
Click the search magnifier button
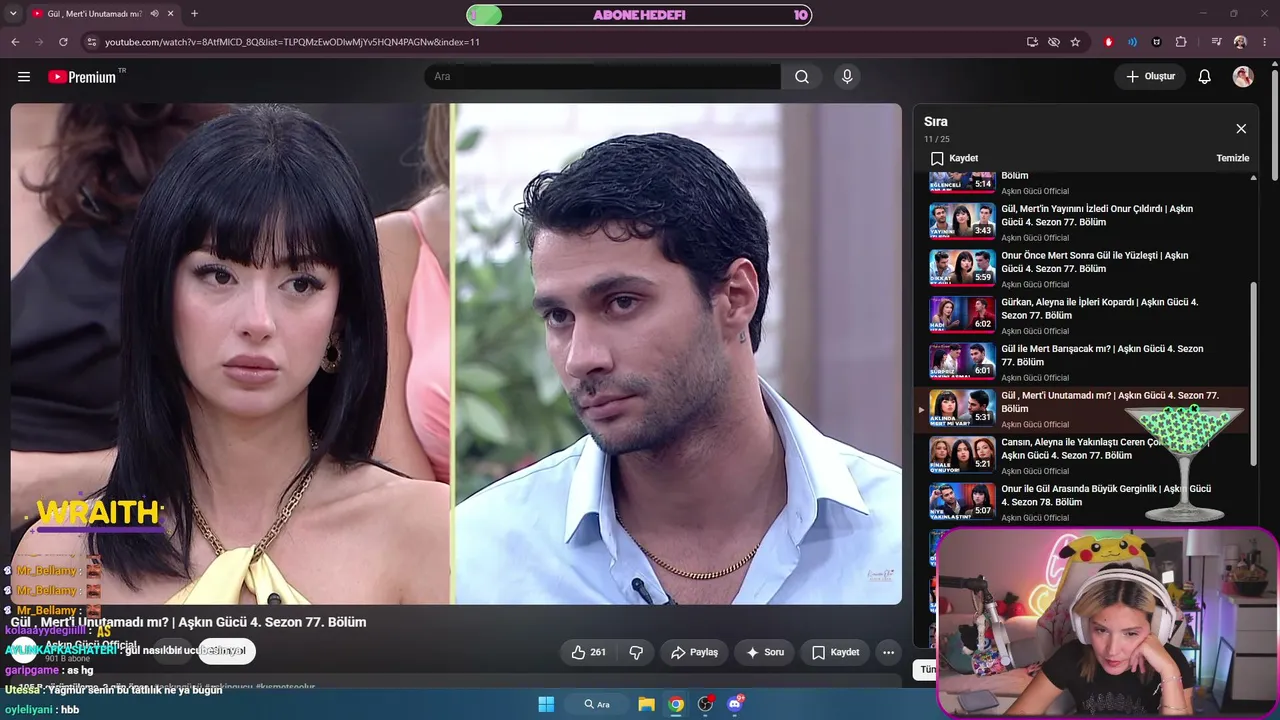[x=802, y=77]
